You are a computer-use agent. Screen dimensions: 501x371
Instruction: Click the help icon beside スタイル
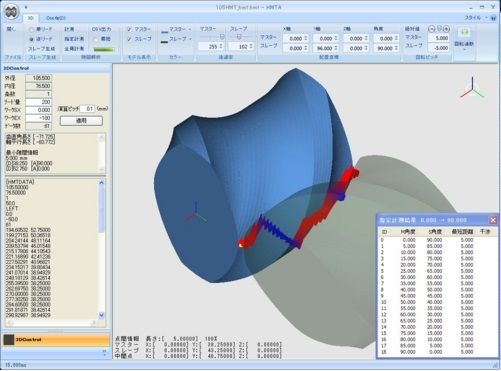494,18
